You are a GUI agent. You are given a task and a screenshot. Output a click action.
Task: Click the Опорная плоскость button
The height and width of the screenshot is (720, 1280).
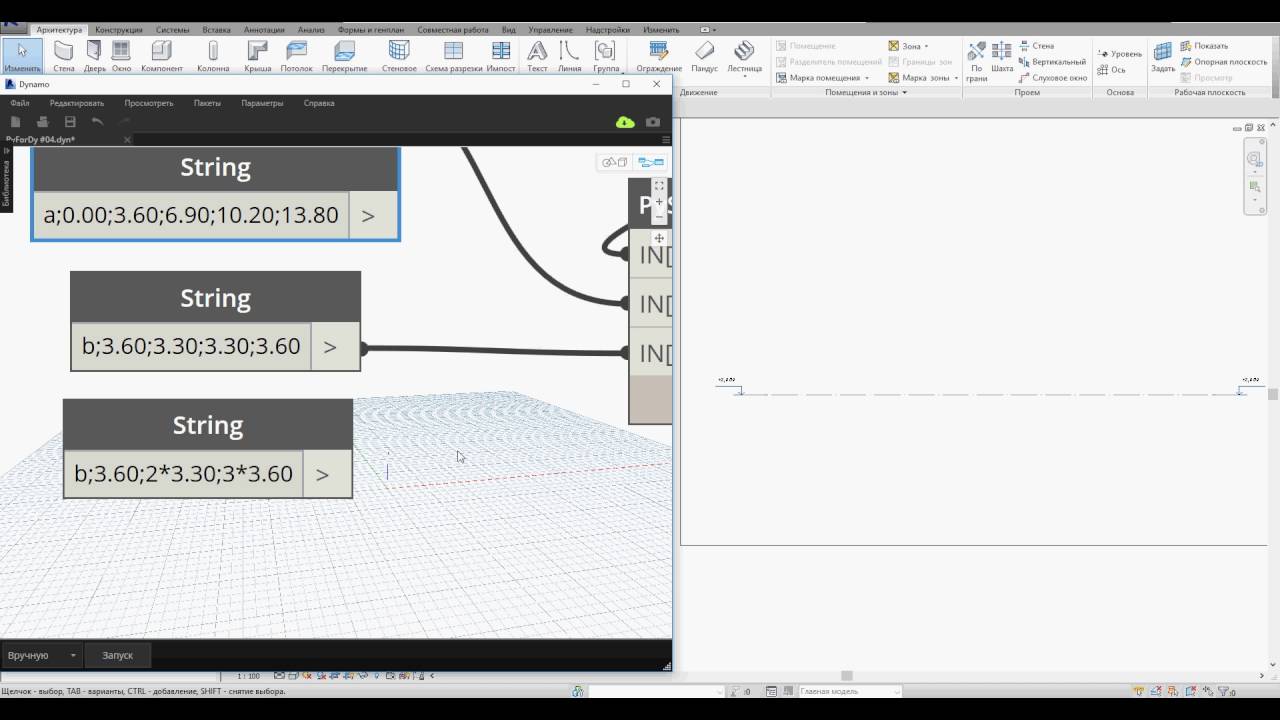pyautogui.click(x=1224, y=62)
